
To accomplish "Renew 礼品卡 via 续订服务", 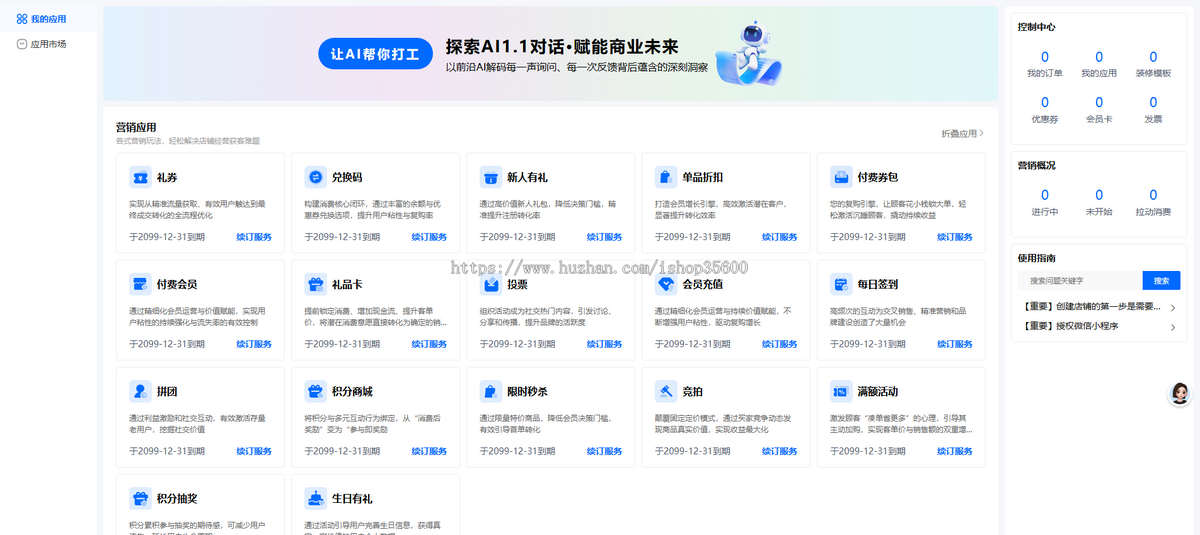I will tap(429, 344).
